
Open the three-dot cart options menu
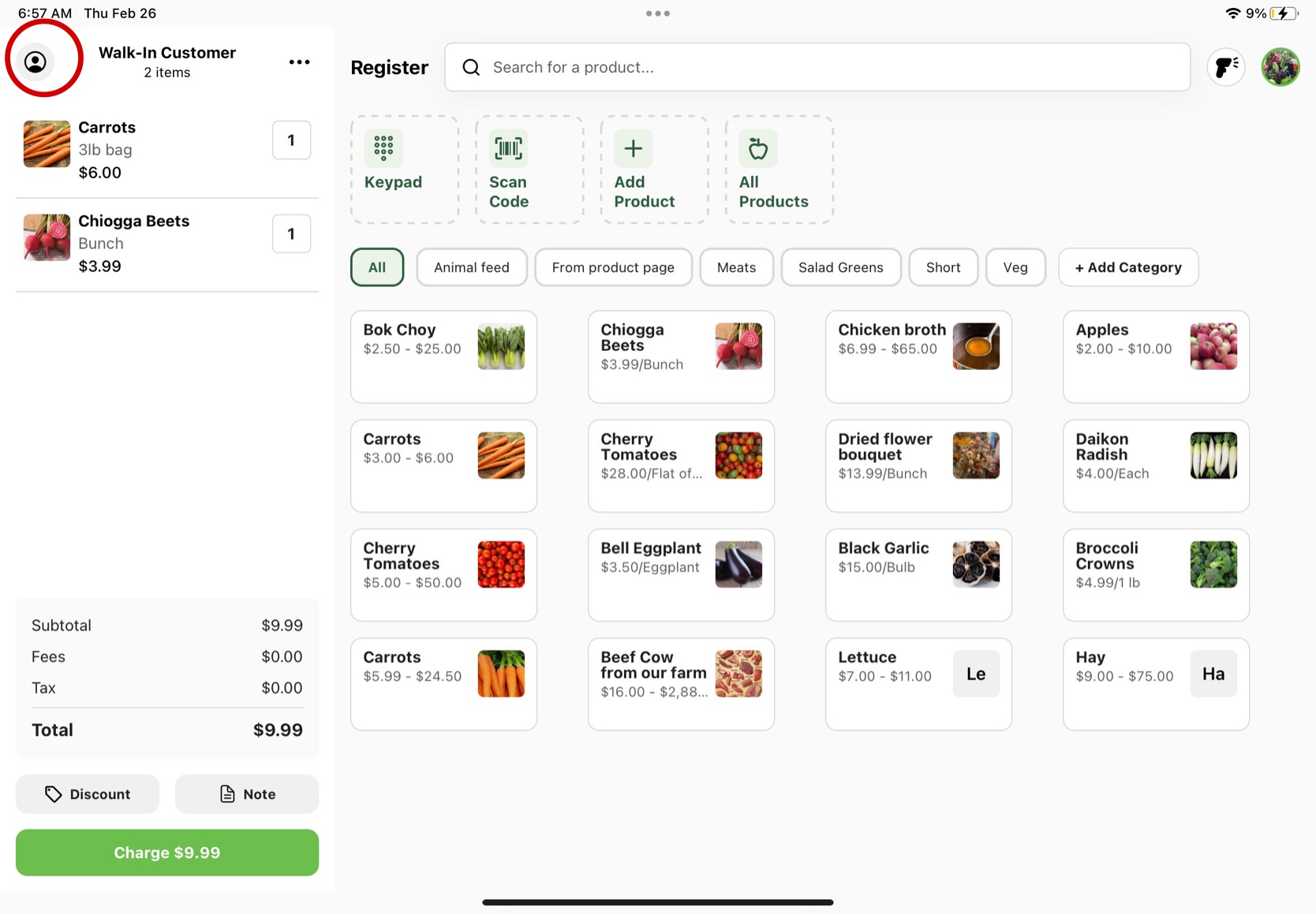(x=299, y=62)
